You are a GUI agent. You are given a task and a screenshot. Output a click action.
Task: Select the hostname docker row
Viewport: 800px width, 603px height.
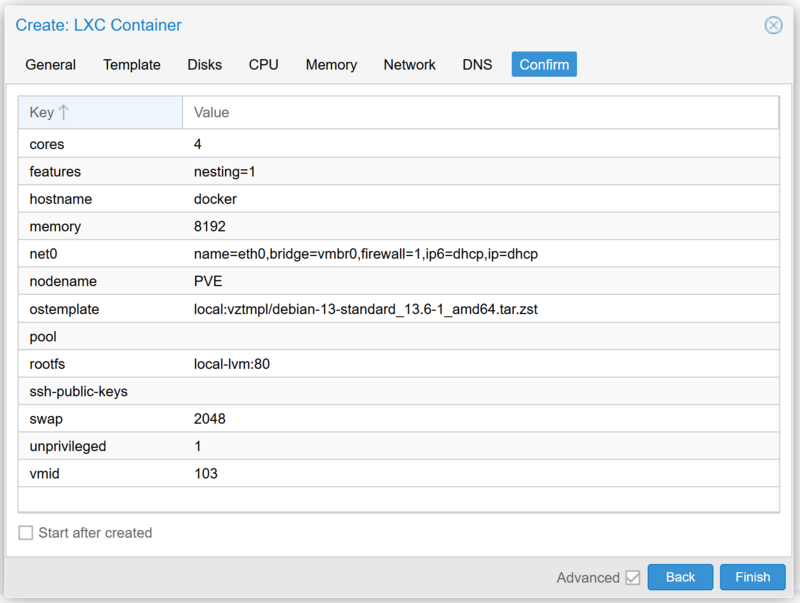pos(398,199)
